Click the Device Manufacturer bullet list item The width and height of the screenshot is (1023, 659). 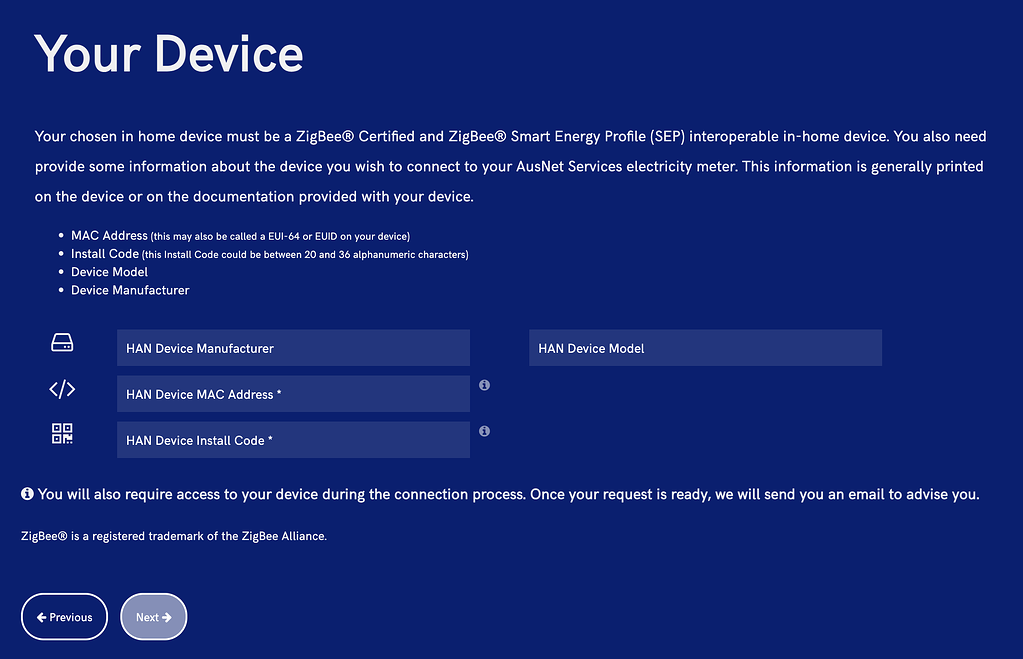130,290
